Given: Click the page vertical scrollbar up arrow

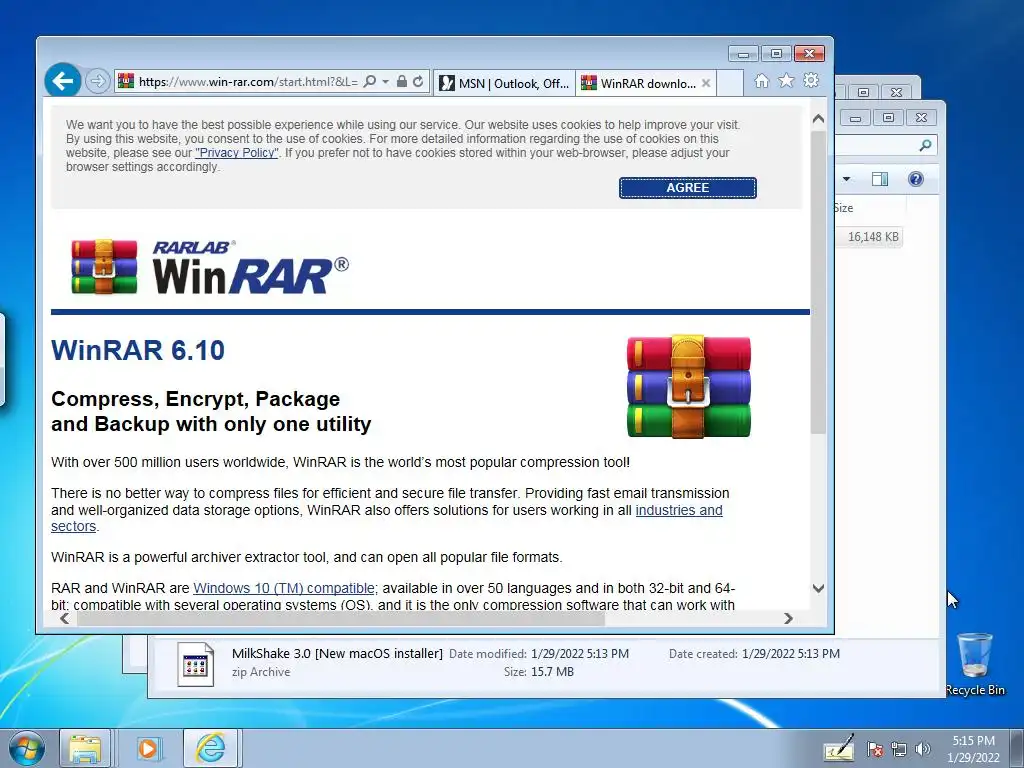Looking at the screenshot, I should click(x=818, y=119).
